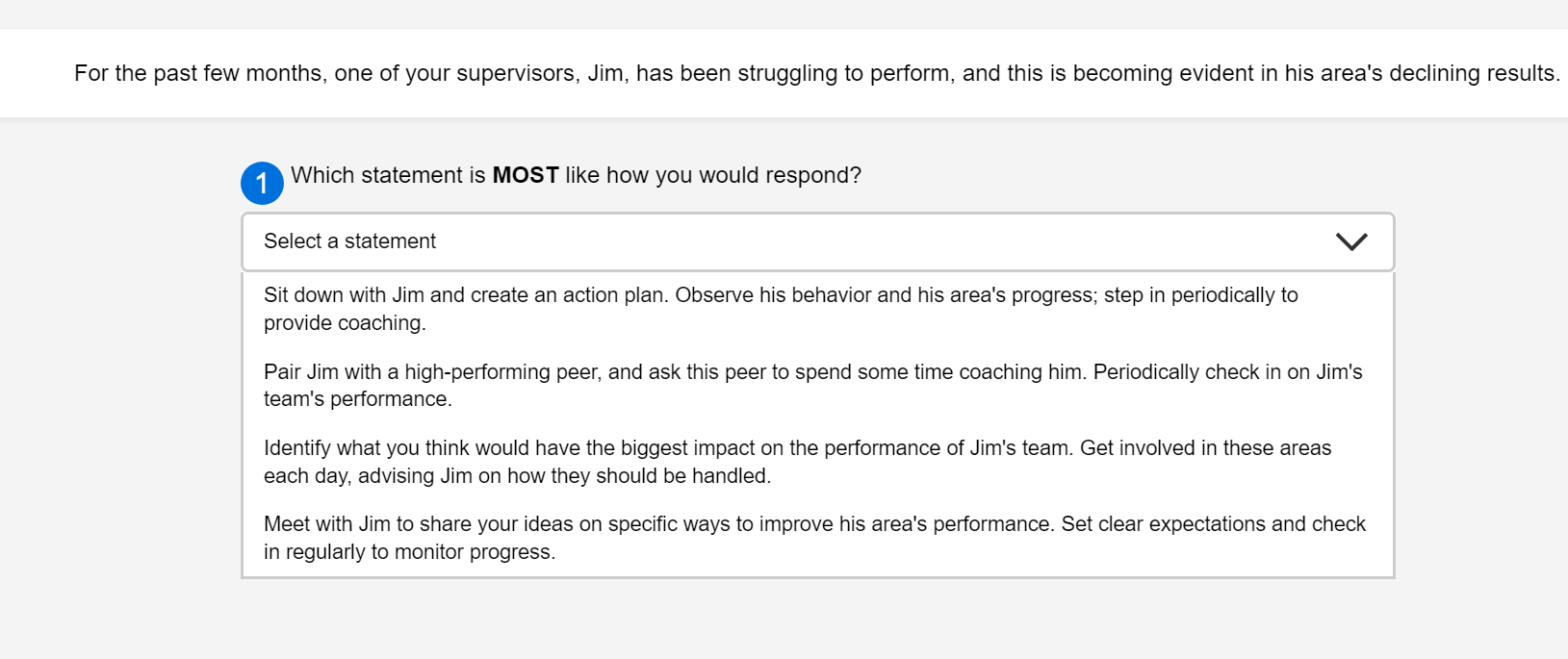The image size is (1568, 659).
Task: Click the blue number 1 question badge
Action: pos(262,183)
